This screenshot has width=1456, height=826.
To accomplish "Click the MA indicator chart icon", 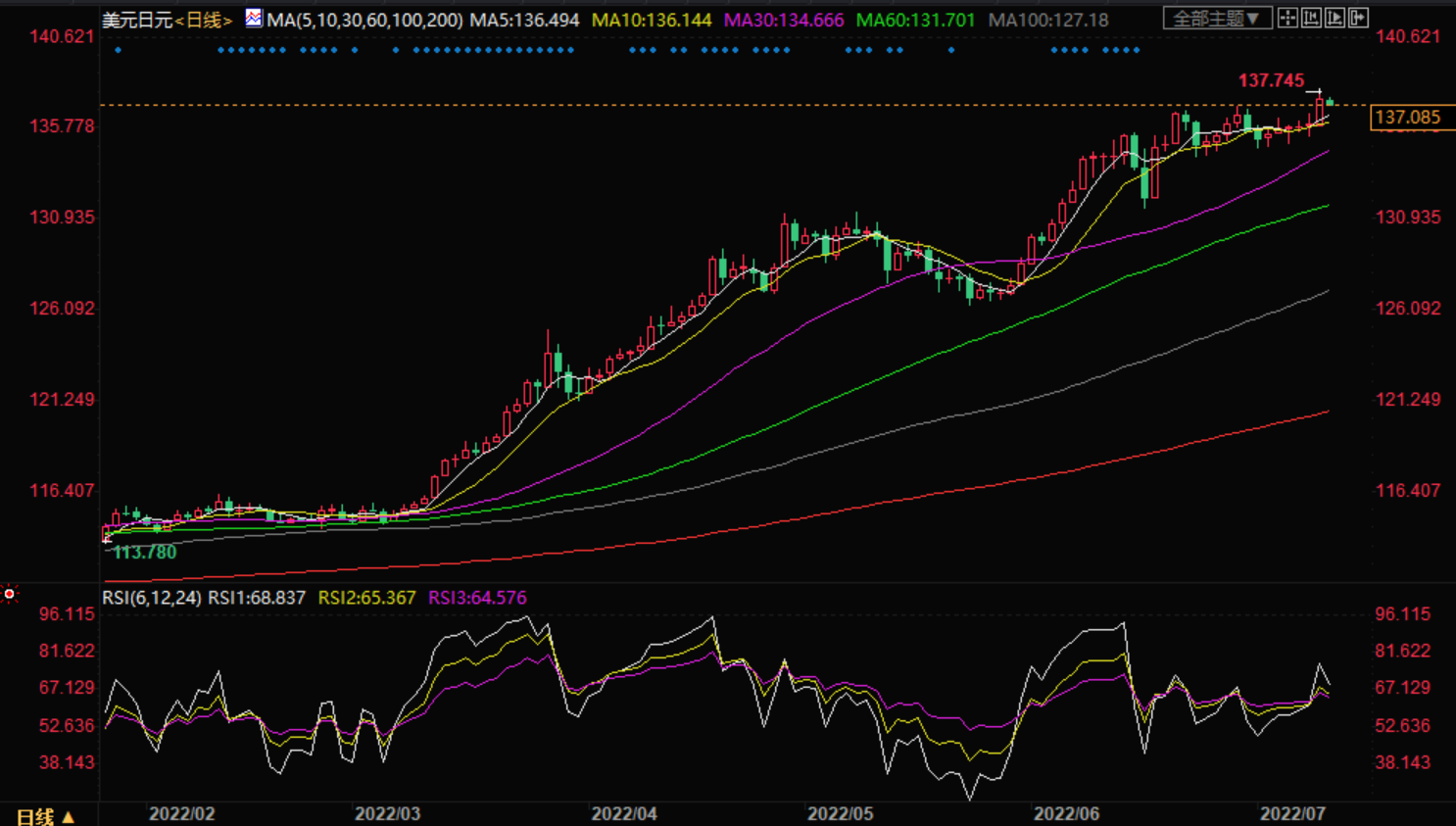I will [x=254, y=18].
